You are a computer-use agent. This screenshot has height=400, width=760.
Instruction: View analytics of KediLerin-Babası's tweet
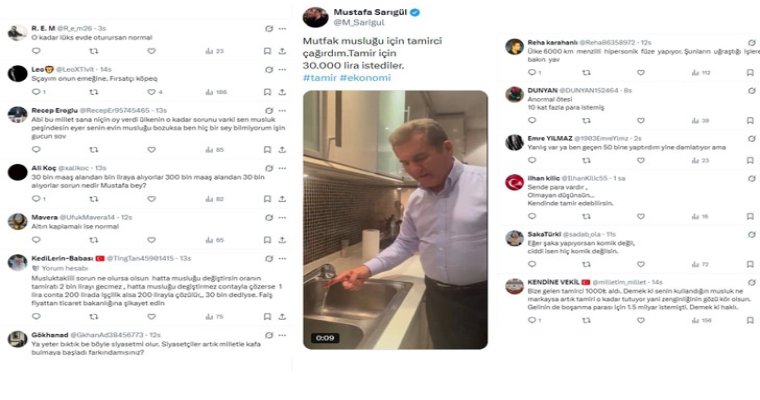click(214, 317)
